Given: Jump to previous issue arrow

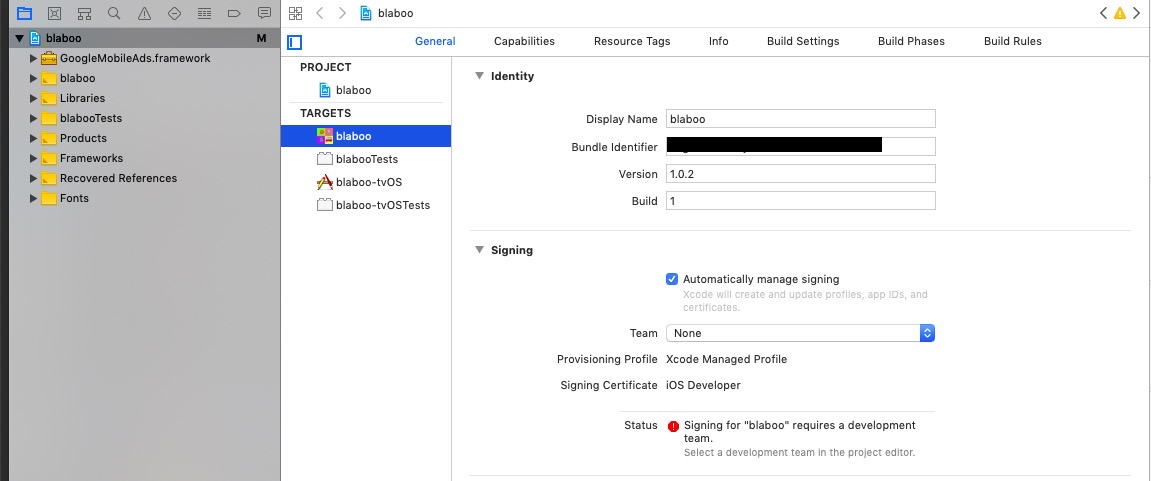Looking at the screenshot, I should (x=1103, y=13).
